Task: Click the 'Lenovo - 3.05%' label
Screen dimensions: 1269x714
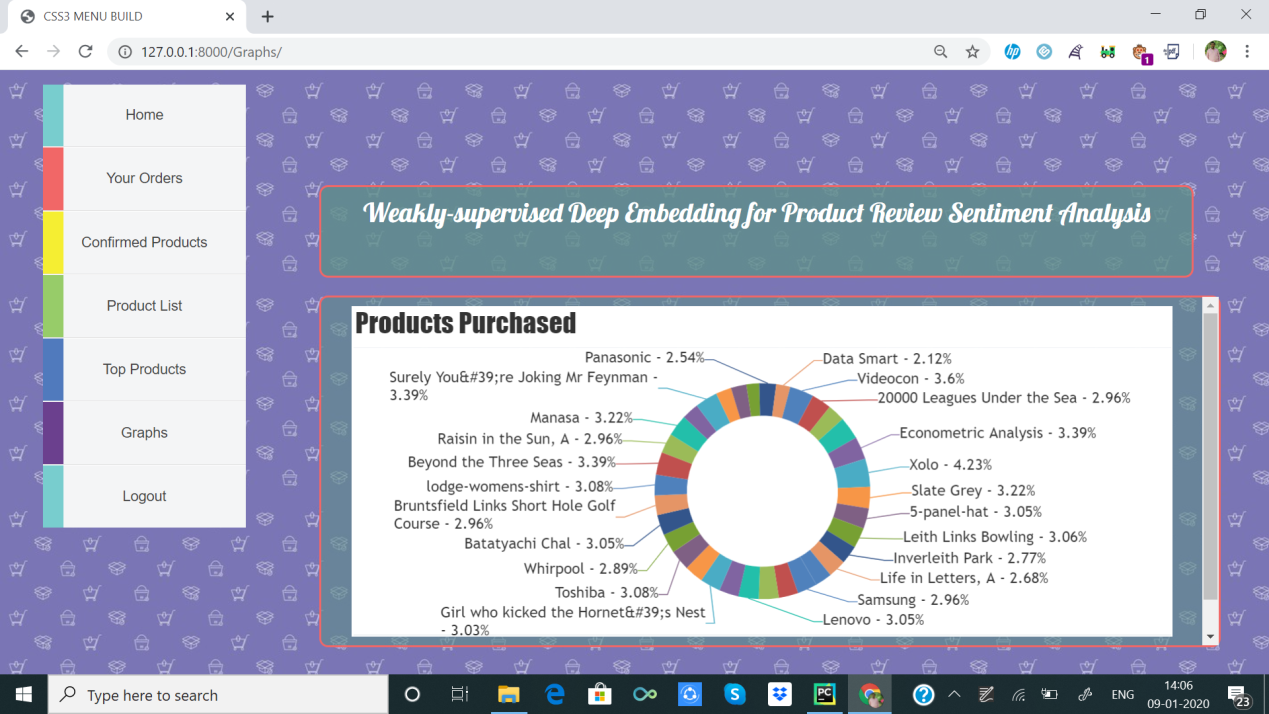Action: click(x=873, y=620)
